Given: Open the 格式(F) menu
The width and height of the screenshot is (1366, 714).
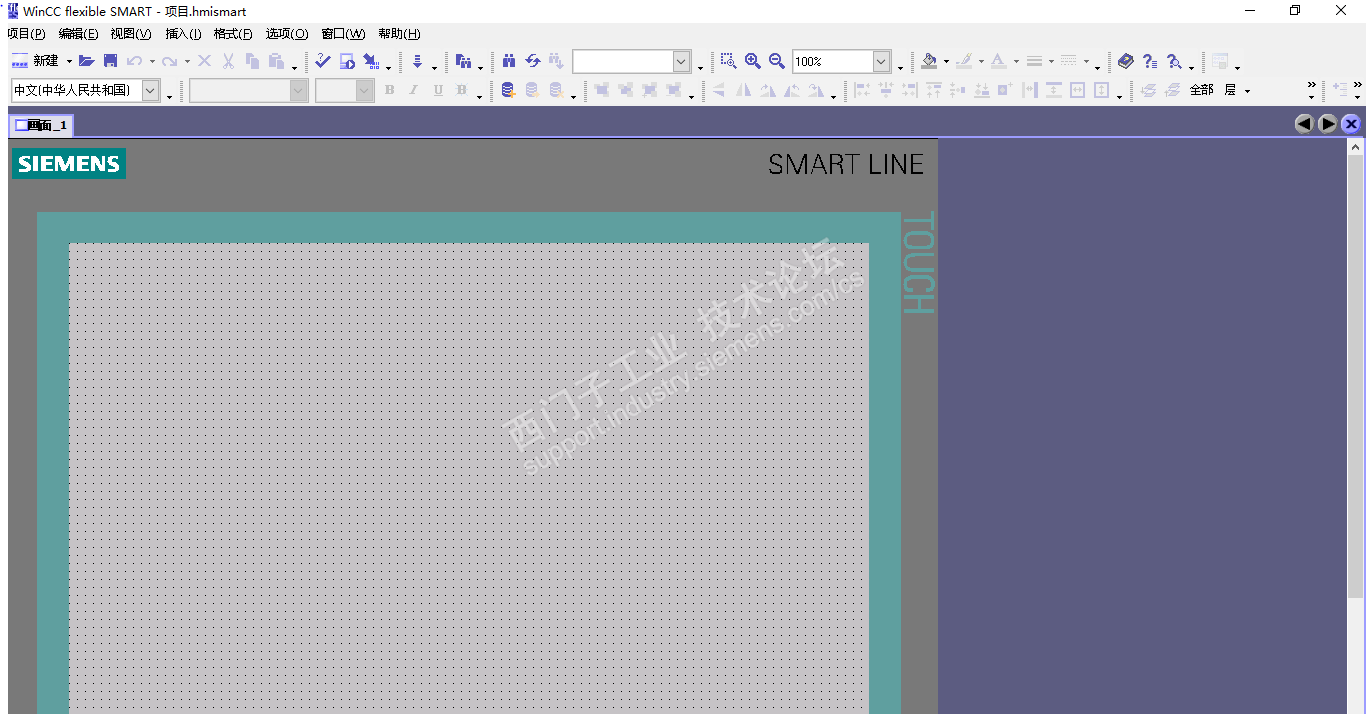Looking at the screenshot, I should (x=233, y=34).
